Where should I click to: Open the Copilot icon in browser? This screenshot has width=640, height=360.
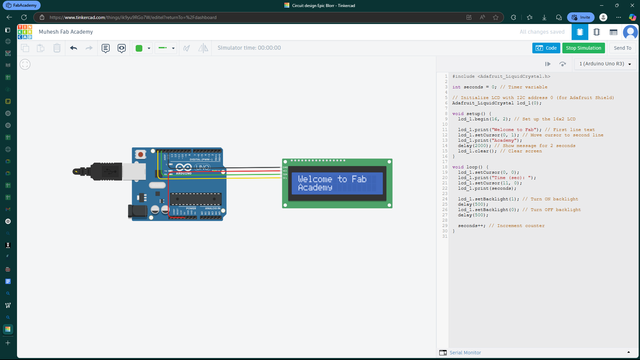(632, 18)
